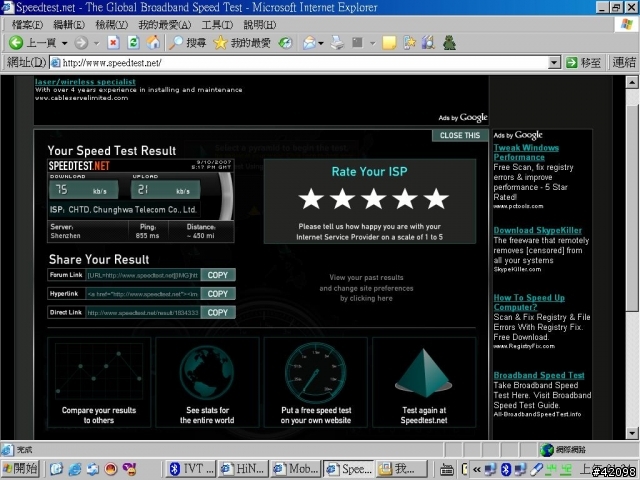The height and width of the screenshot is (480, 640).
Task: Rate ISP with the fourth star
Action: [404, 198]
